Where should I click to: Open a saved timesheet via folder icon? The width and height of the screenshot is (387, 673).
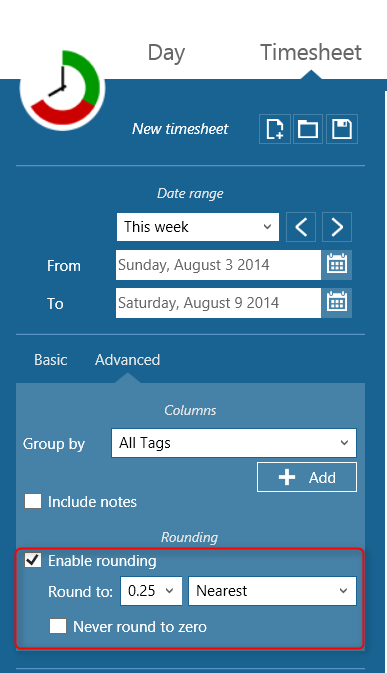(x=308, y=129)
